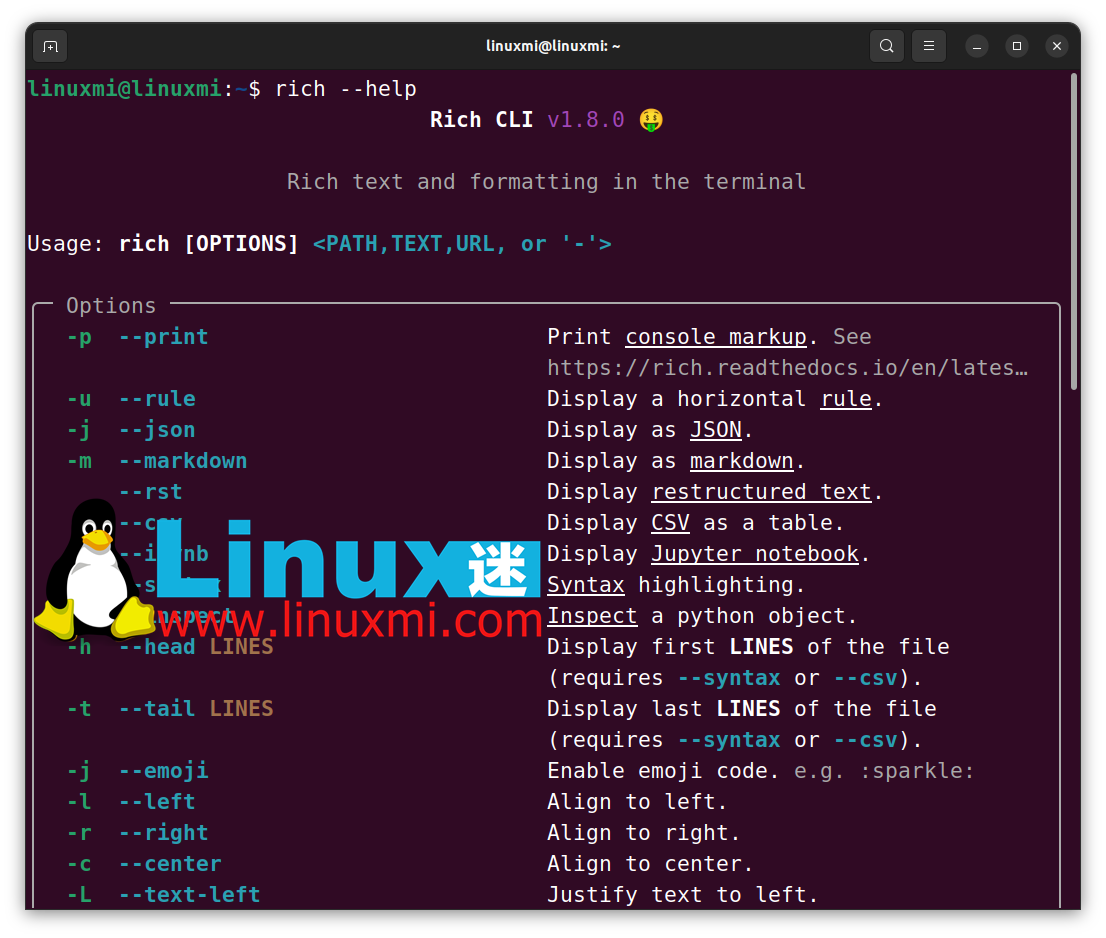Click the '-l' short flag
1106x938 pixels.
(79, 802)
